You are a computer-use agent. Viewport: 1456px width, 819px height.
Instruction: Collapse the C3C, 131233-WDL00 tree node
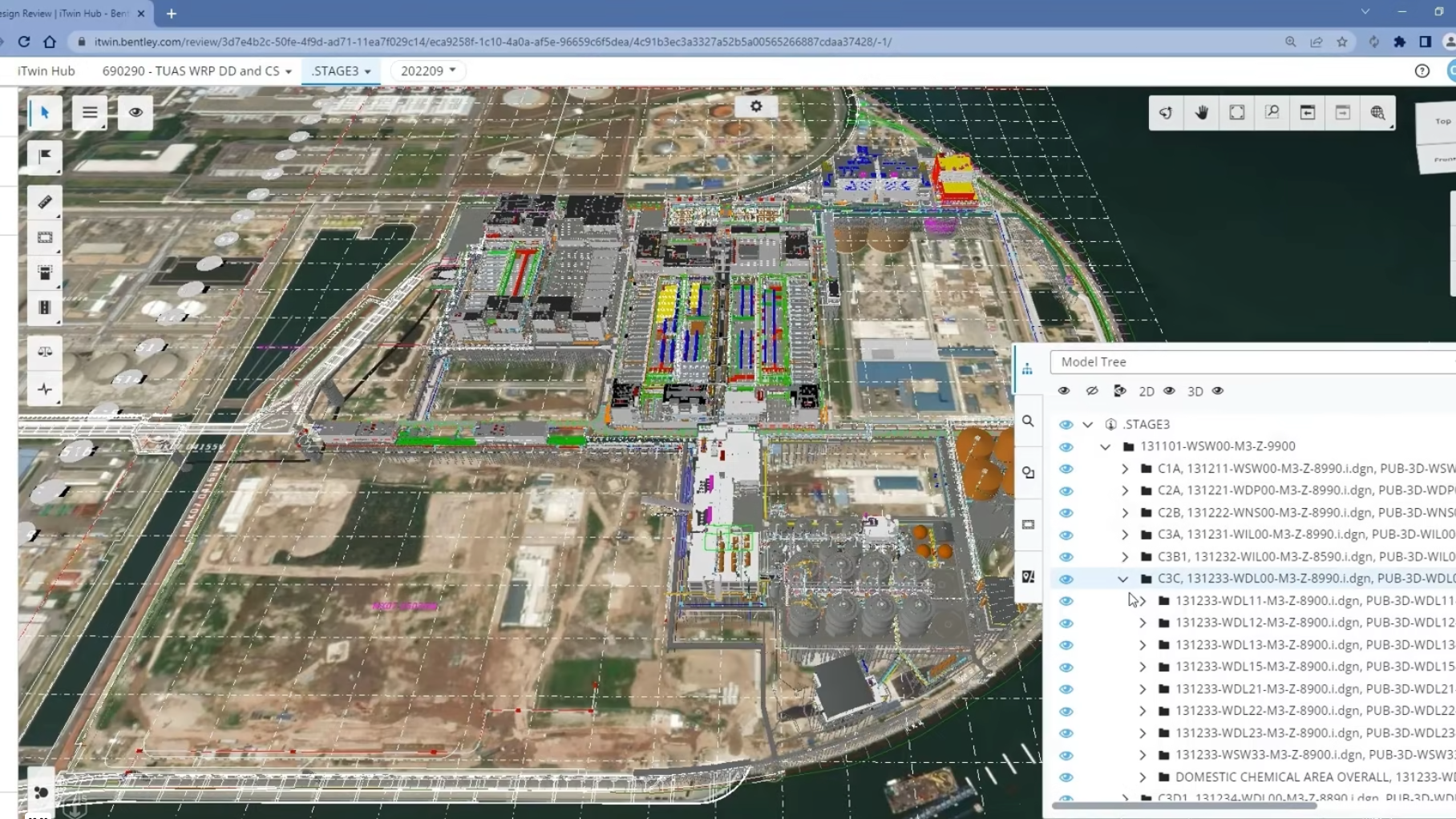(x=1122, y=579)
